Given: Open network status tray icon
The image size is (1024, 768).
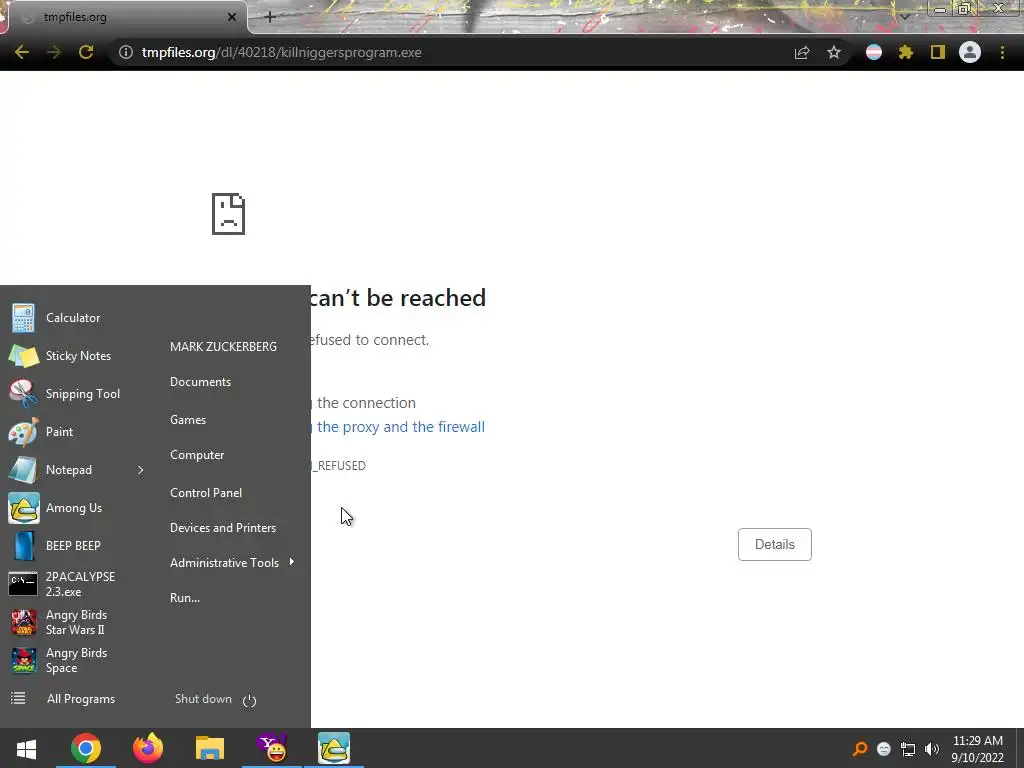Looking at the screenshot, I should tap(908, 749).
